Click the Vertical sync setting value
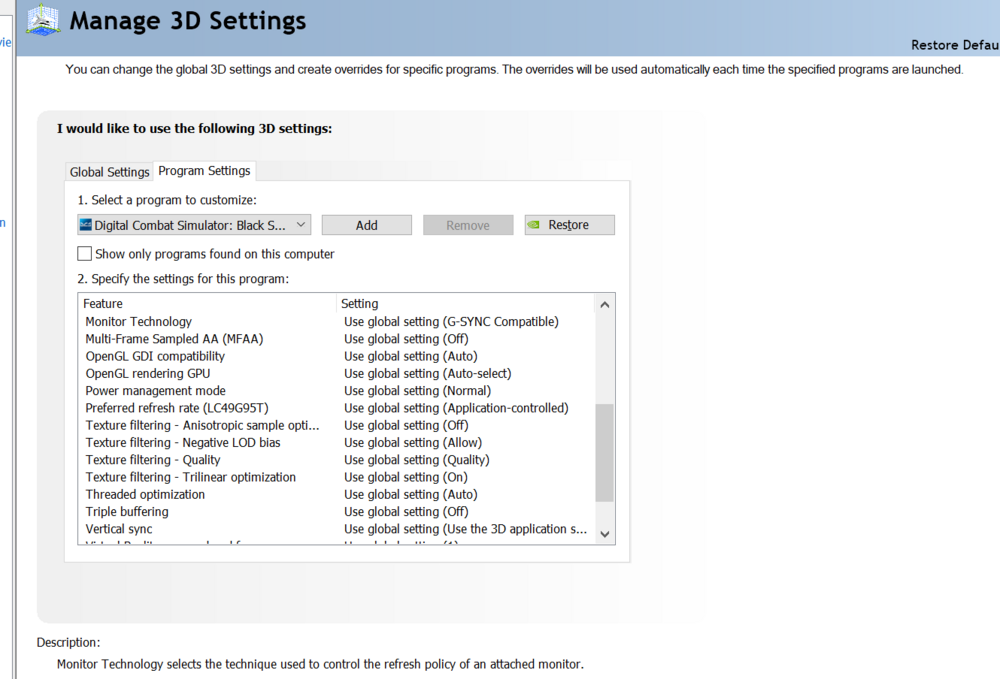 [x=466, y=529]
